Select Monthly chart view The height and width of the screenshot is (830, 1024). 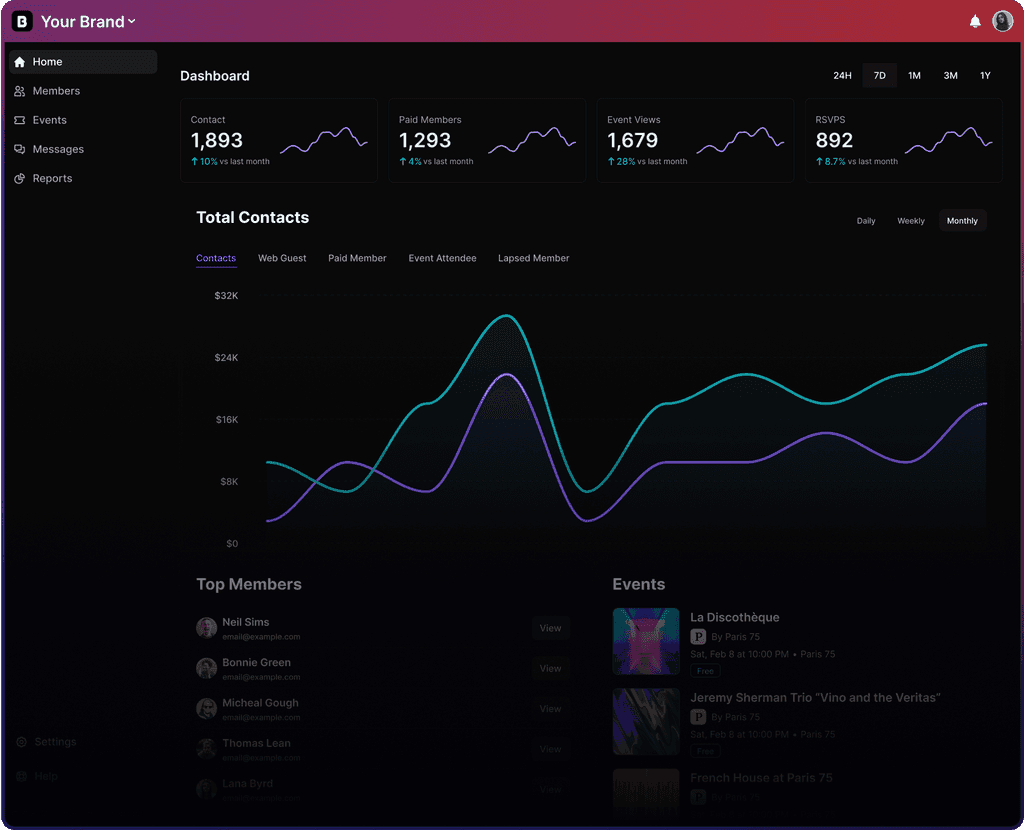pos(962,221)
